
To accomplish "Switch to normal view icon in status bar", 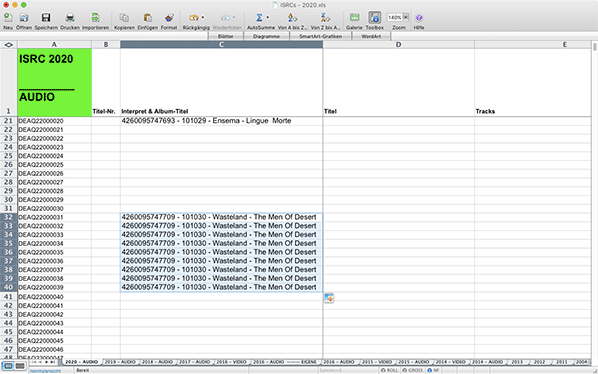I will [x=8, y=366].
